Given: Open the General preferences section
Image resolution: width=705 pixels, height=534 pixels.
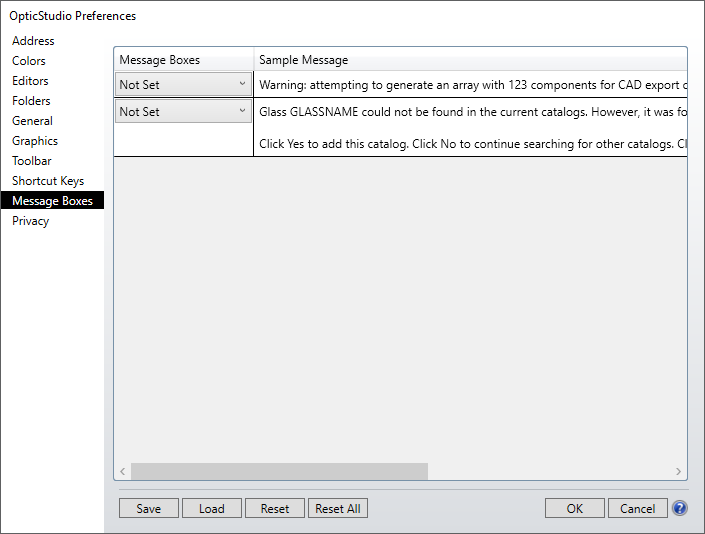Looking at the screenshot, I should point(32,121).
